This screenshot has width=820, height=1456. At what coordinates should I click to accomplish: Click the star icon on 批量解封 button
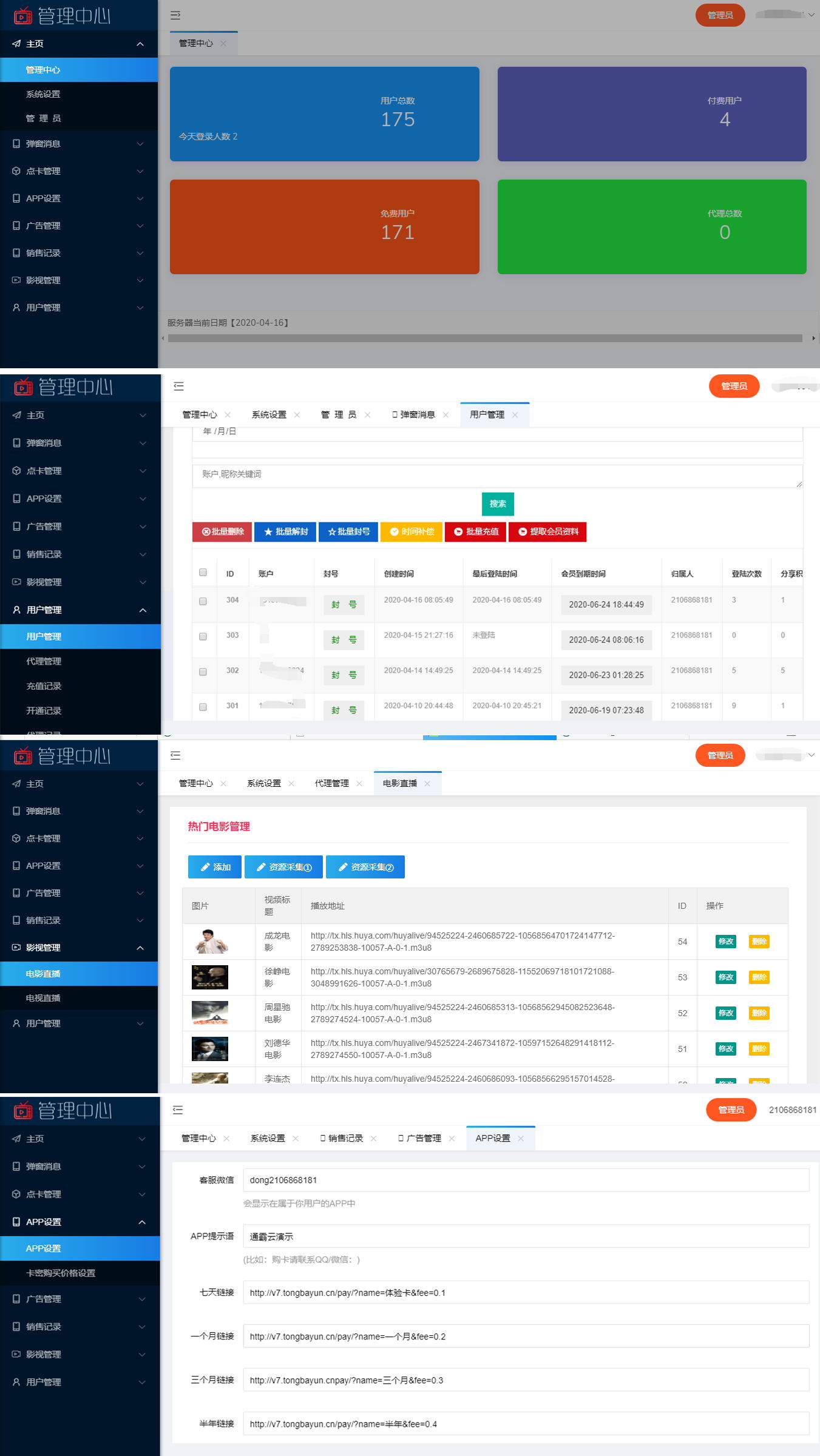268,531
